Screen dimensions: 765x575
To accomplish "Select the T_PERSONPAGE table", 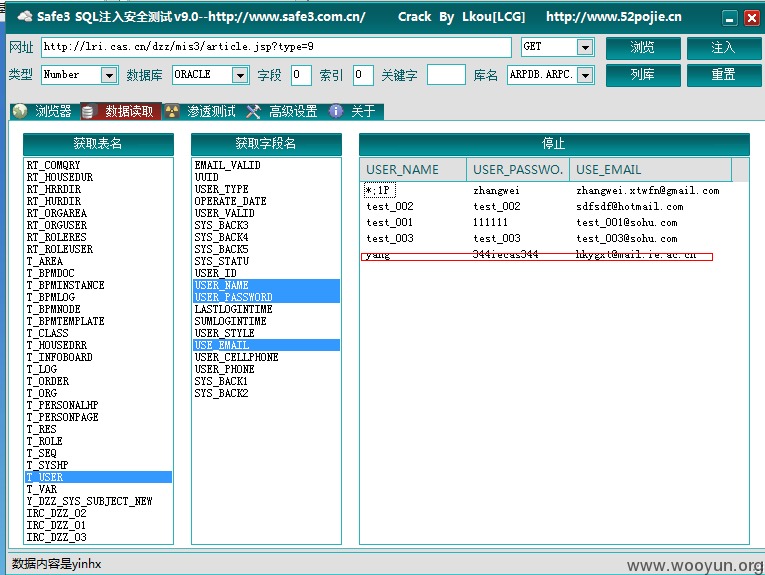I will tap(98, 417).
